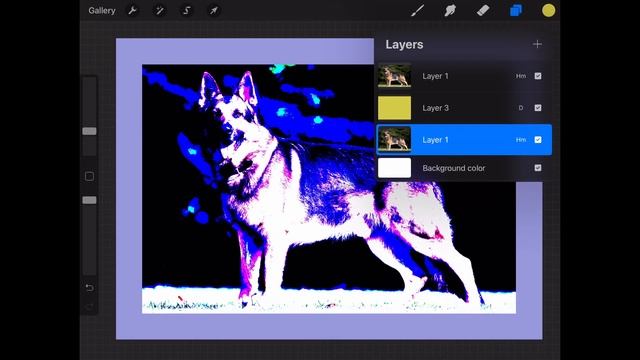Toggle visibility checkbox of Layer 3
Screen dimensions: 640x360
coord(538,108)
